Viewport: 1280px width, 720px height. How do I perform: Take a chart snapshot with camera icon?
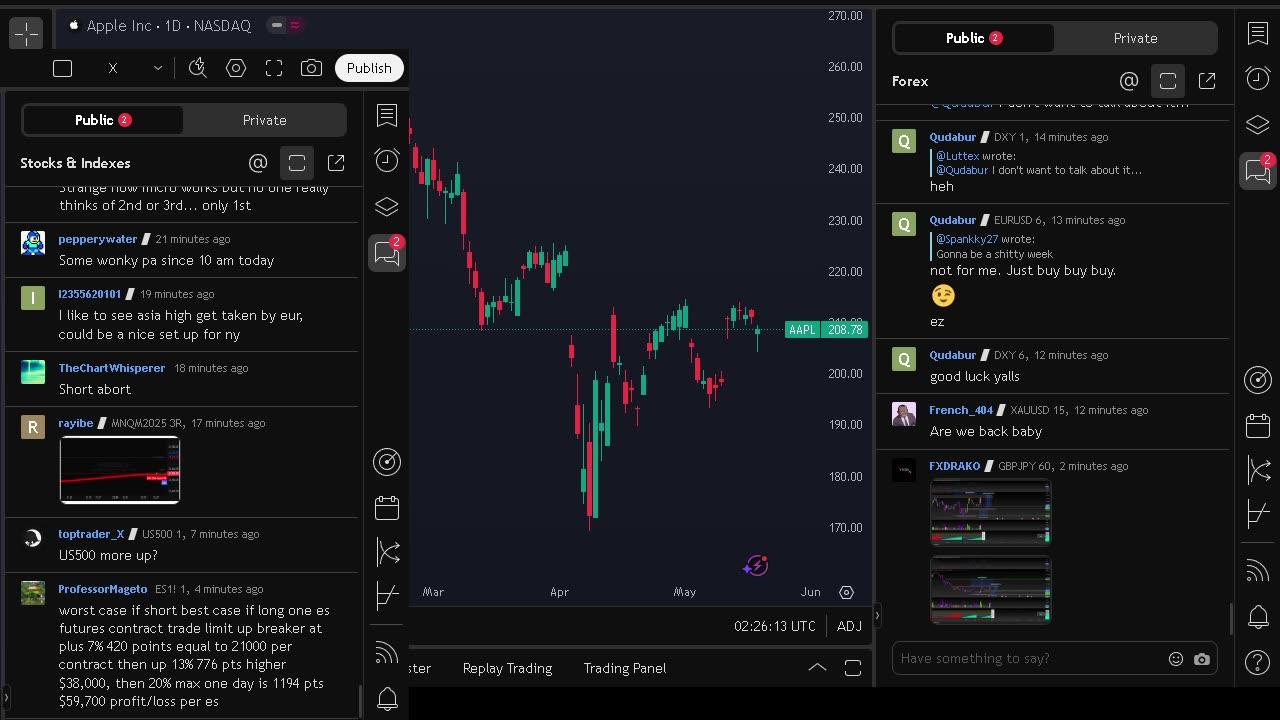(312, 68)
